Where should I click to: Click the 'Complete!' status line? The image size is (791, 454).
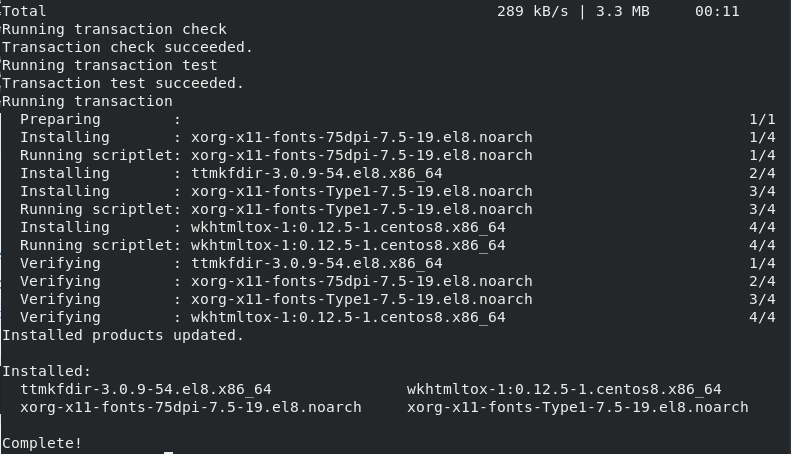(42, 443)
